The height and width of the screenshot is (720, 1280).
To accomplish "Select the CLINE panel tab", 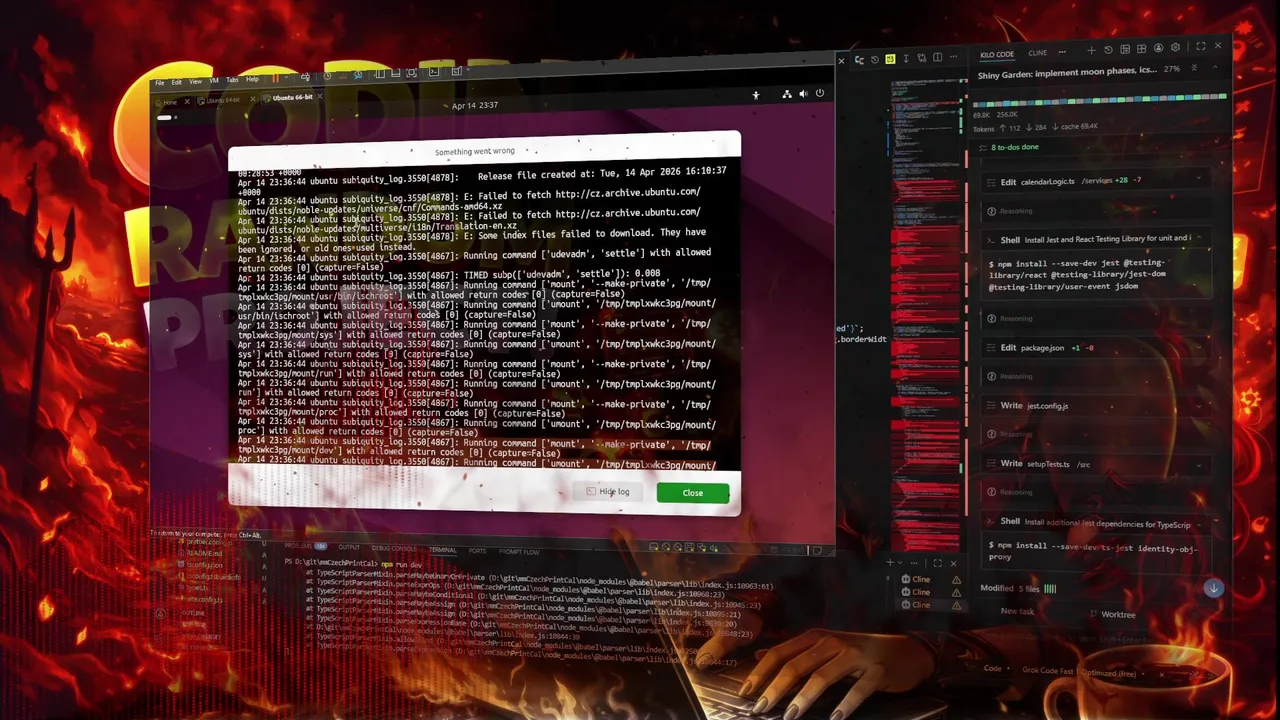I will tap(1037, 53).
